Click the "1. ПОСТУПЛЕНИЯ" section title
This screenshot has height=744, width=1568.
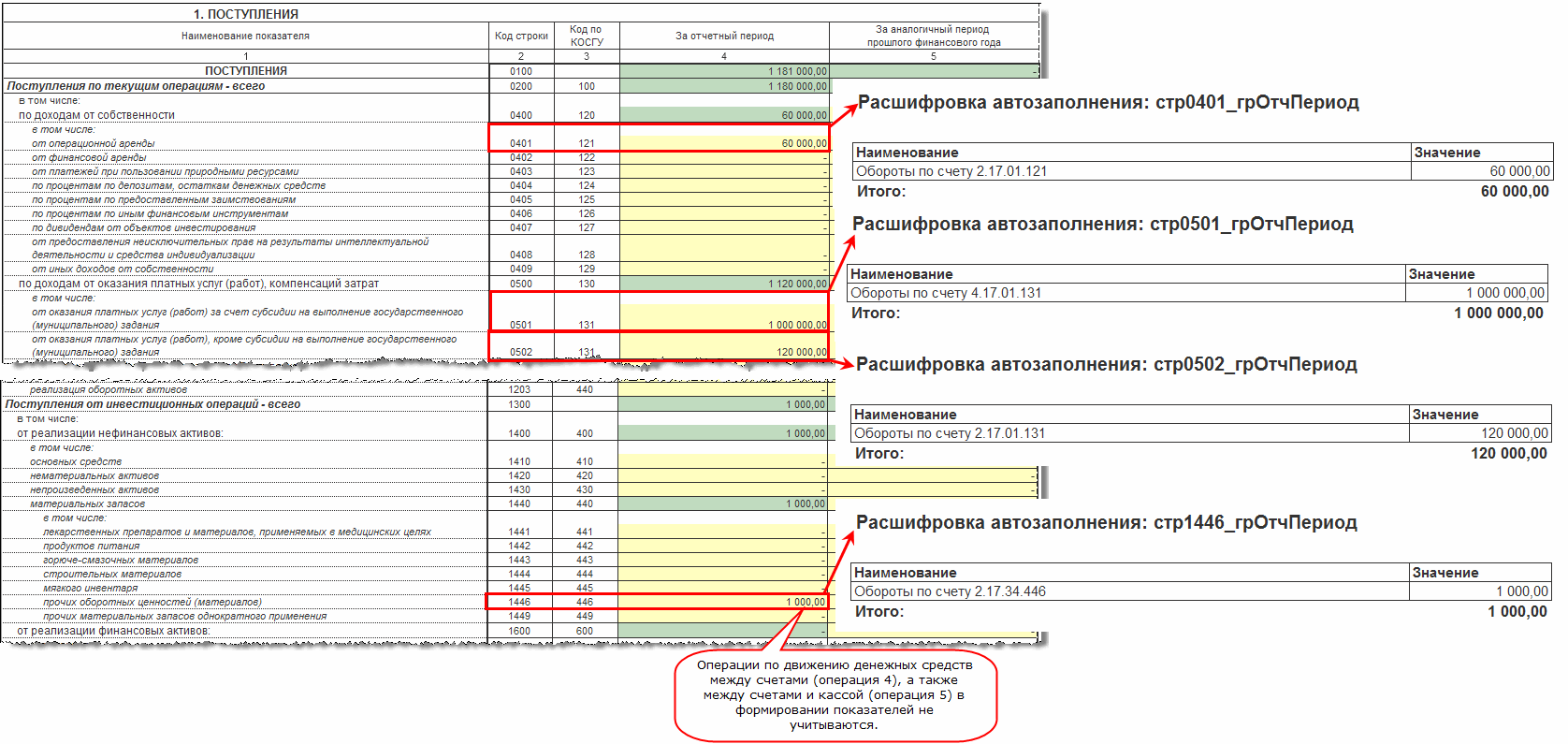click(x=246, y=14)
